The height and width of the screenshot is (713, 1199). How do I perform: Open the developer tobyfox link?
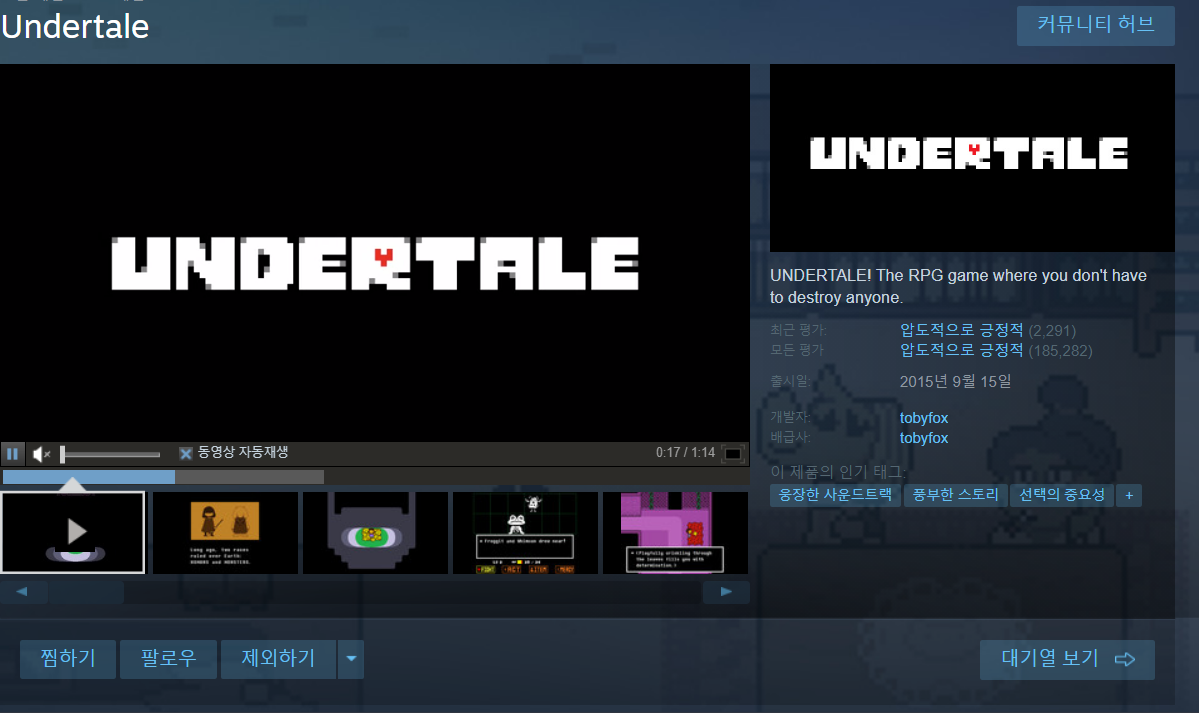pyautogui.click(x=924, y=418)
